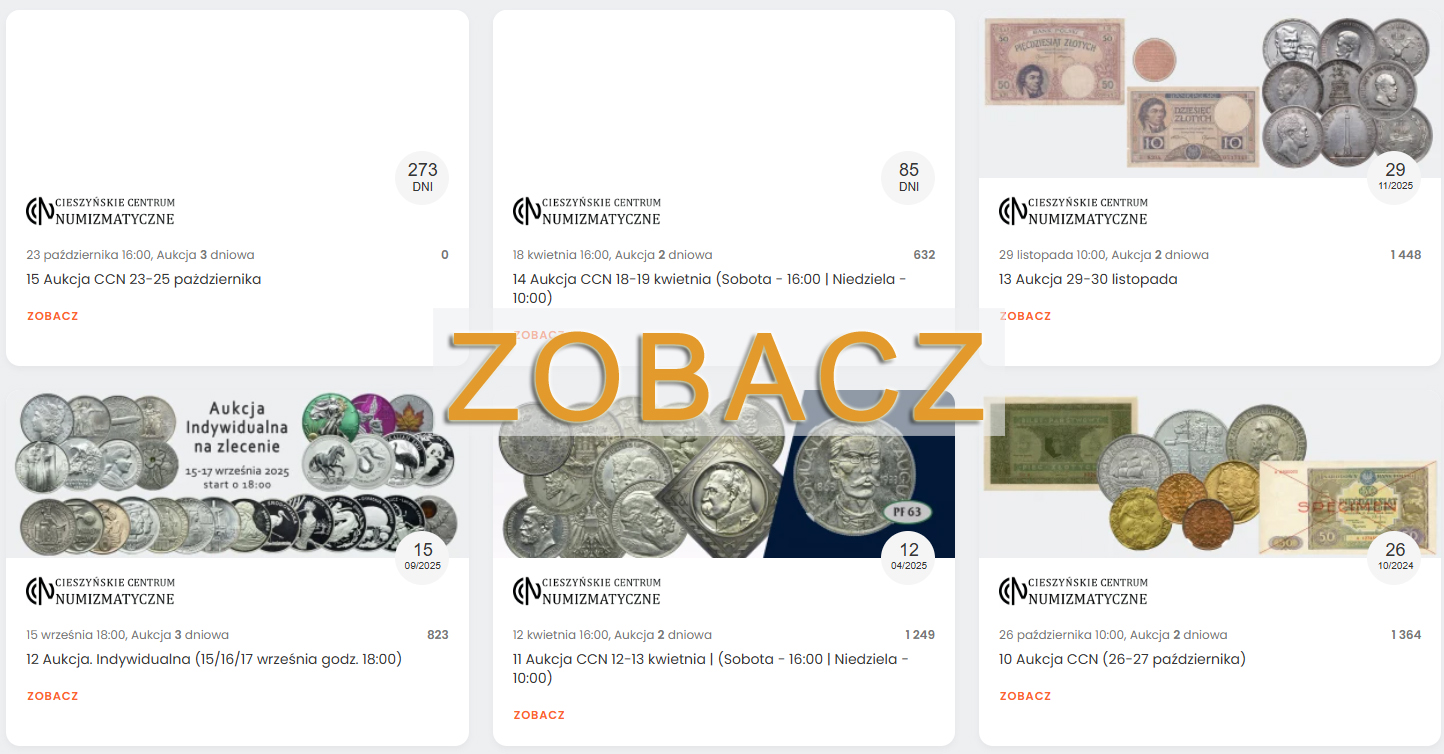The height and width of the screenshot is (754, 1444).
Task: Click Aukcja Indywidualna na zlecenie banner
Action: 237,474
